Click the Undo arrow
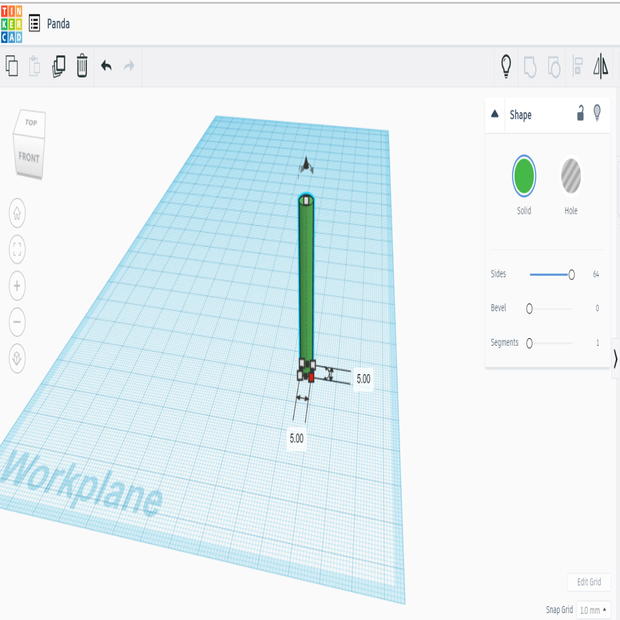Viewport: 620px width, 620px height. coord(106,67)
